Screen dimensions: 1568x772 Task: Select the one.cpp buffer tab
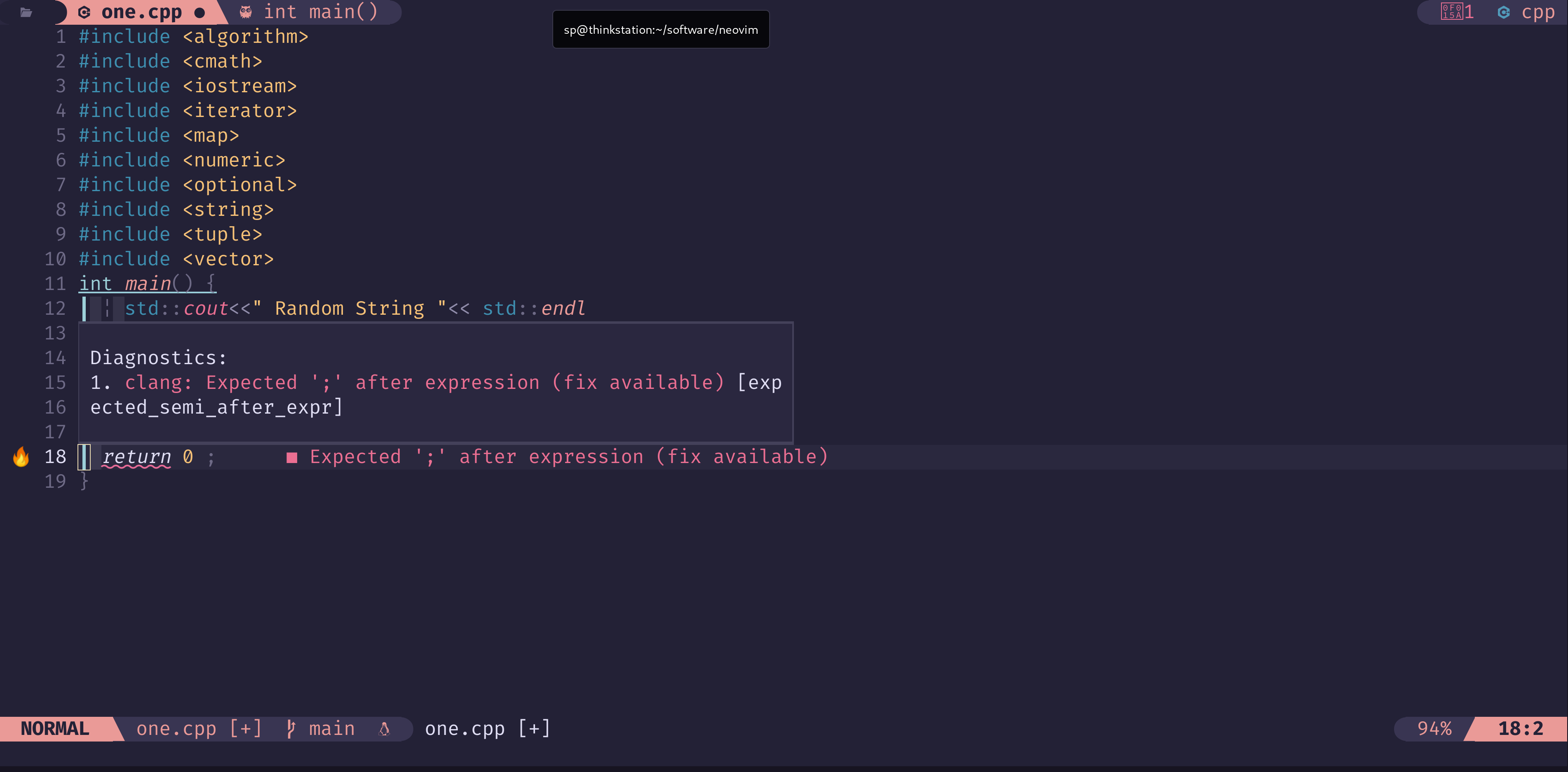(141, 12)
